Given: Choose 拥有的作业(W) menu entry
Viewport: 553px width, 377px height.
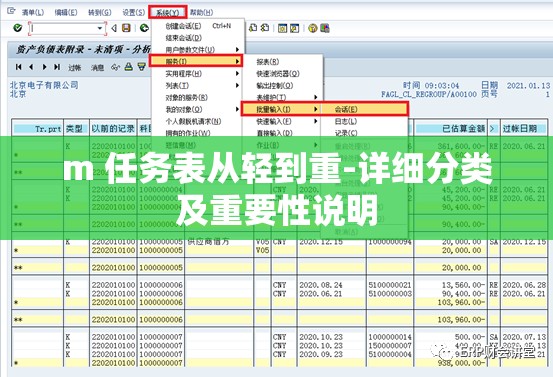Looking at the screenshot, I should (x=188, y=133).
